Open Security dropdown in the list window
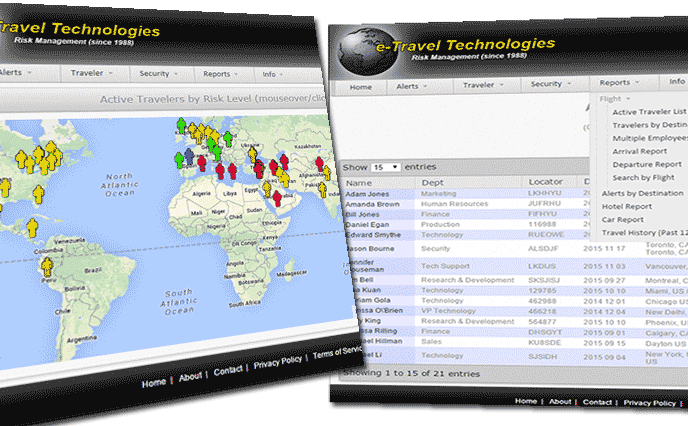Screen dimensions: 688x426 (551, 83)
